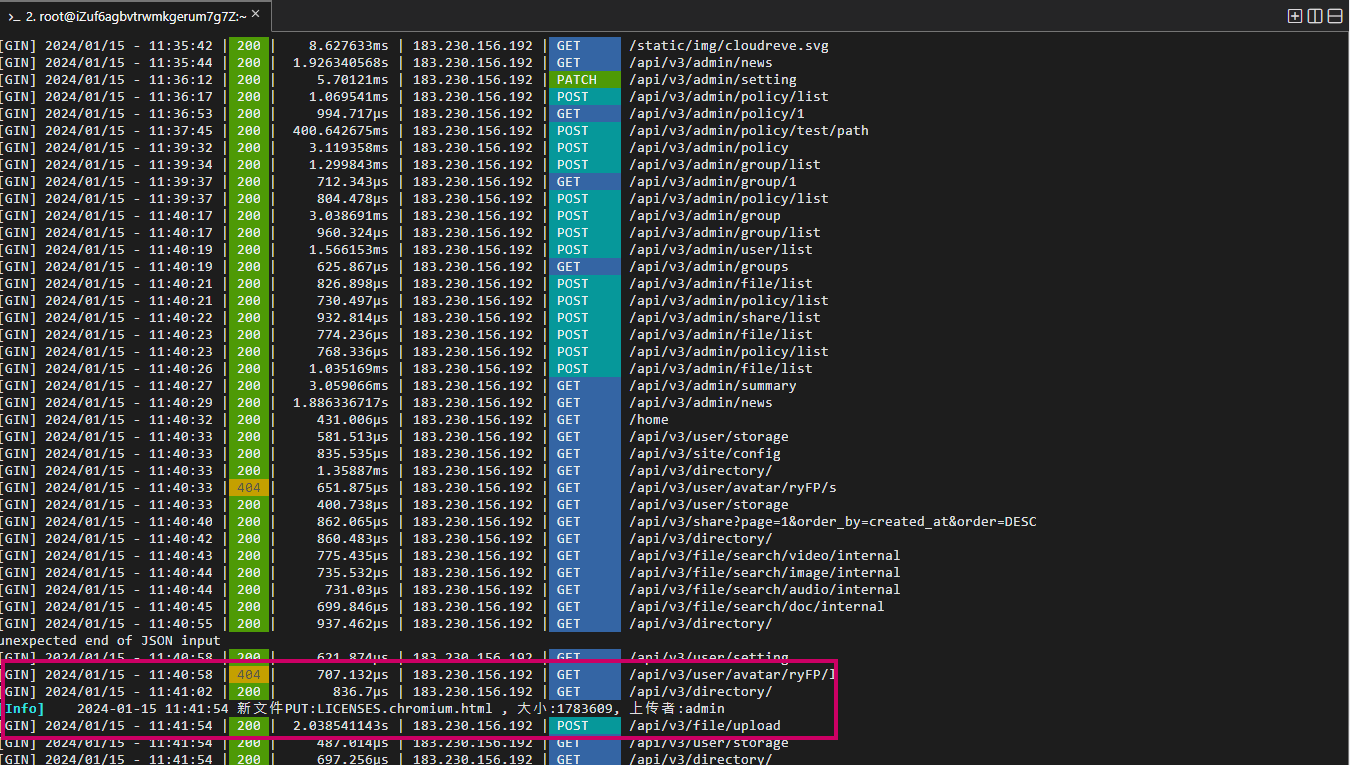Image resolution: width=1350 pixels, height=765 pixels.
Task: Click the 3.119358ms latency value
Action: (x=349, y=148)
